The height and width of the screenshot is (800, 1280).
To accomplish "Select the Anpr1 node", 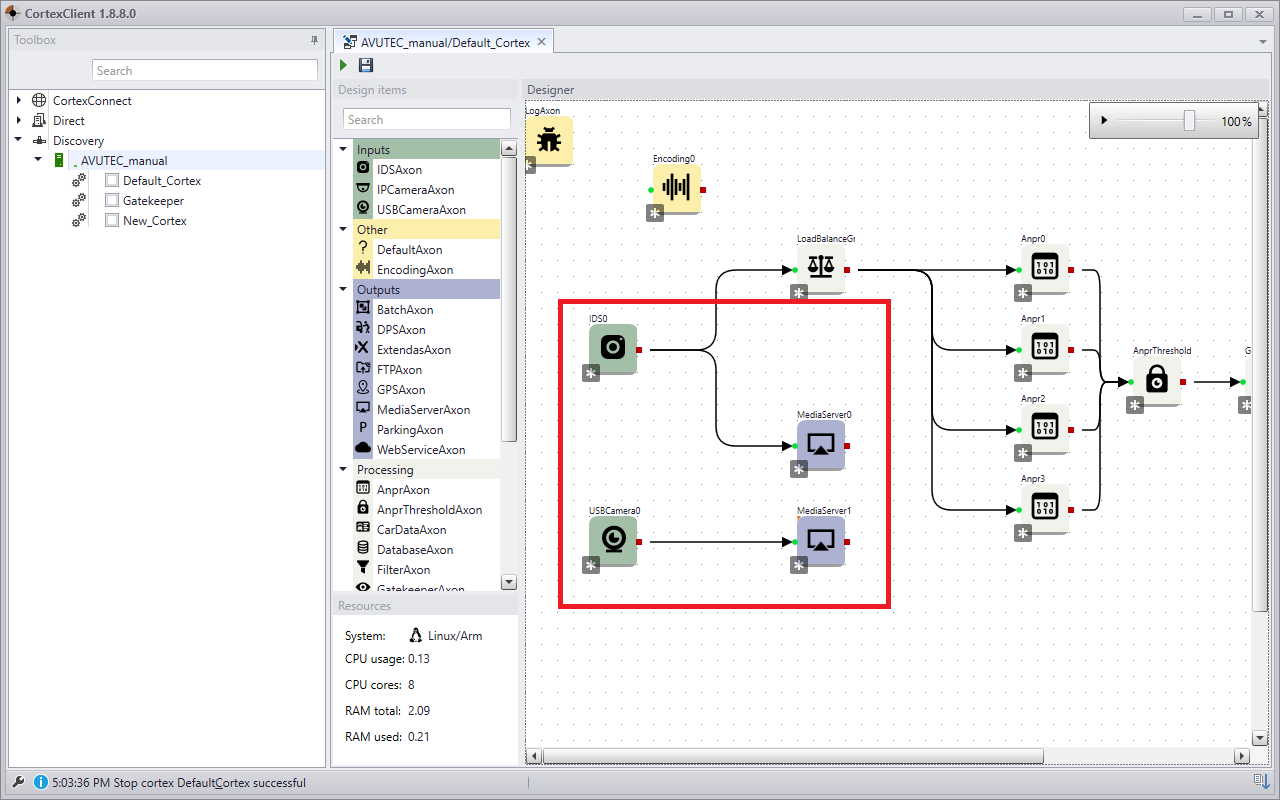I will coord(1045,349).
